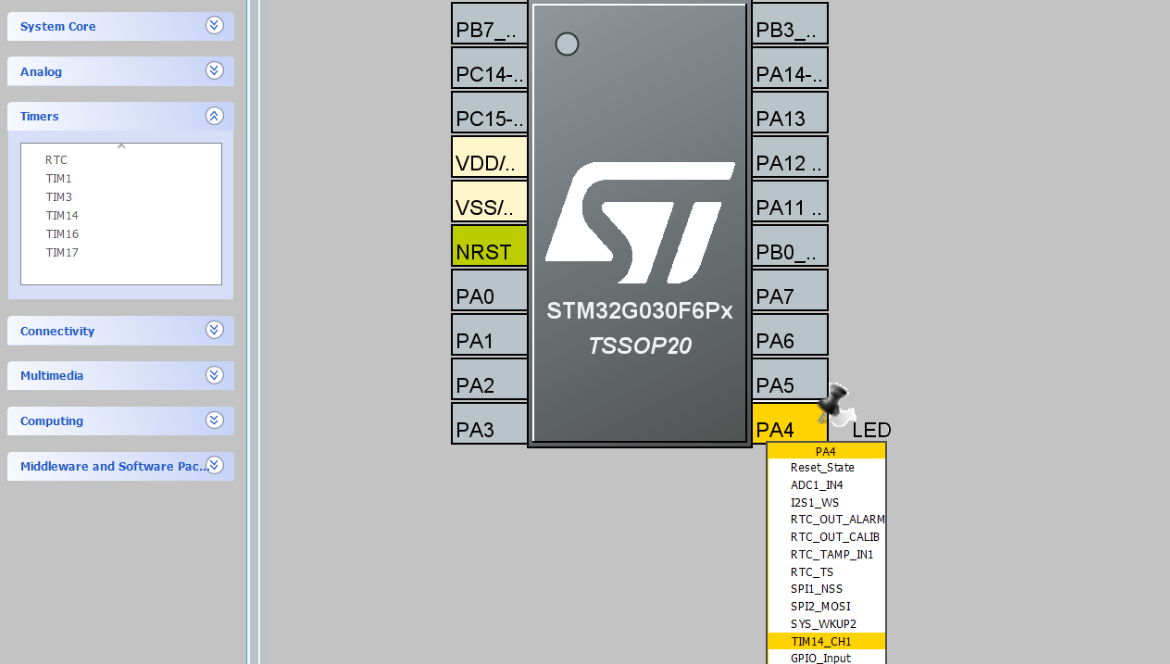Click the PB7 pin on chip
1170x664 pixels.
(x=489, y=24)
